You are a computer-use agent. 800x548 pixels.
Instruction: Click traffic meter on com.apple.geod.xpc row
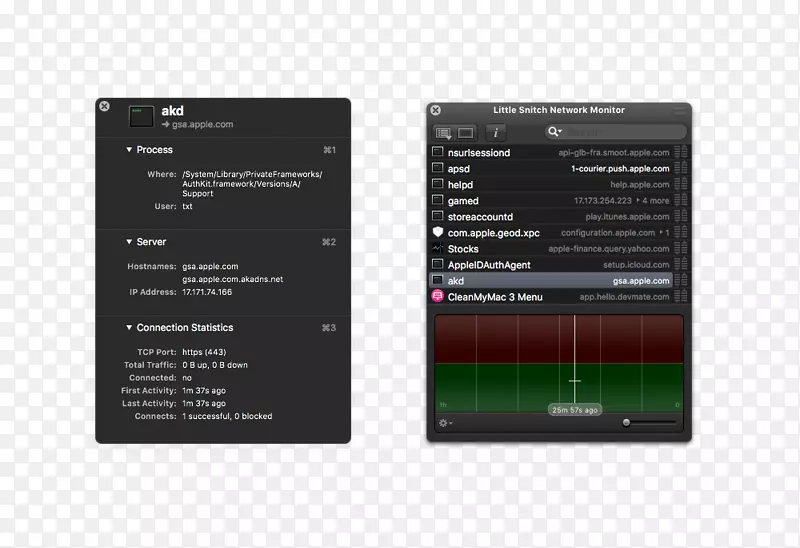681,233
